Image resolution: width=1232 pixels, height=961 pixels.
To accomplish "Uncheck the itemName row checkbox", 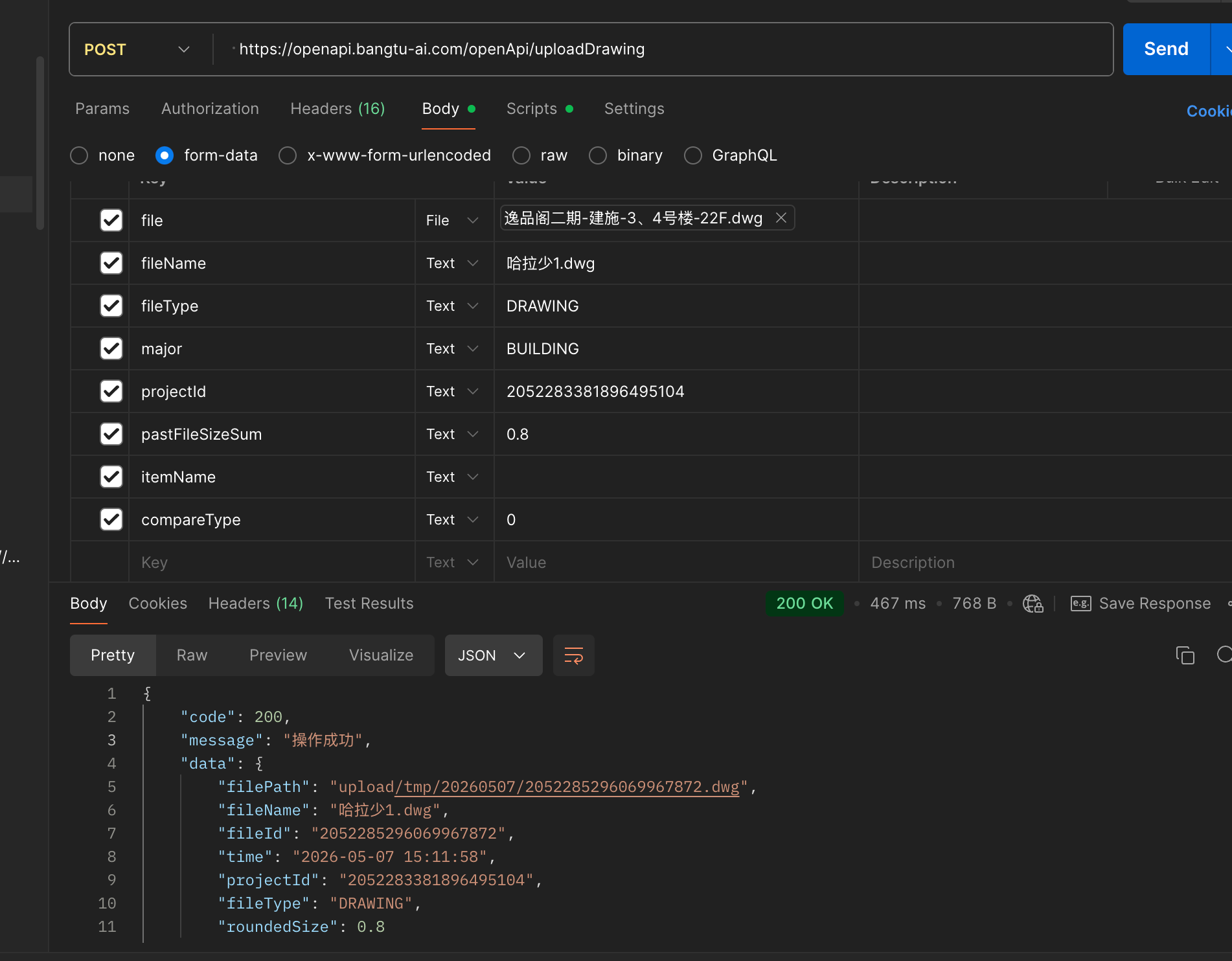I will tap(111, 477).
